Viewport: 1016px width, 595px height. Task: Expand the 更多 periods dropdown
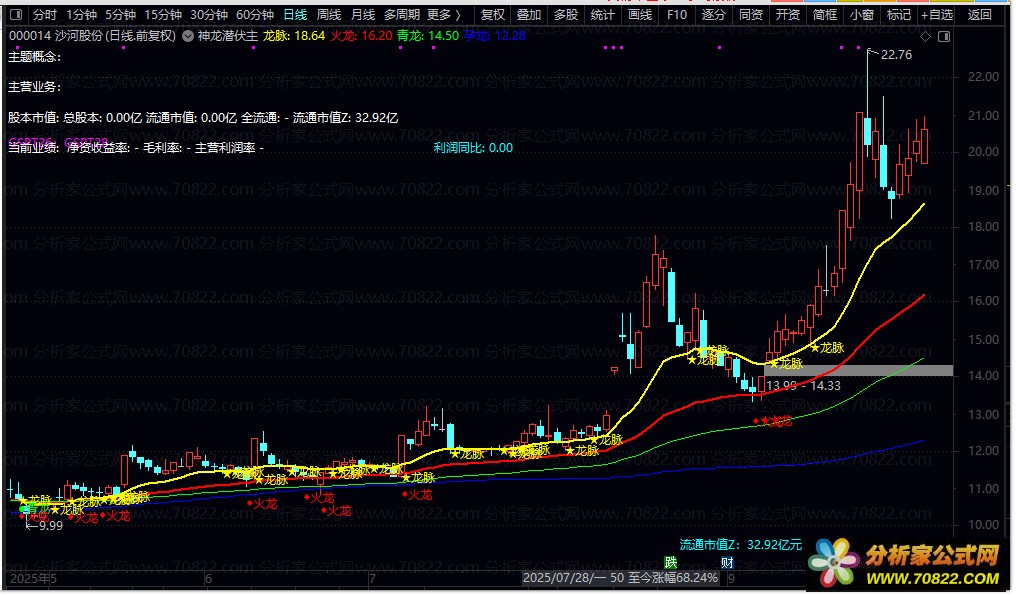point(443,15)
